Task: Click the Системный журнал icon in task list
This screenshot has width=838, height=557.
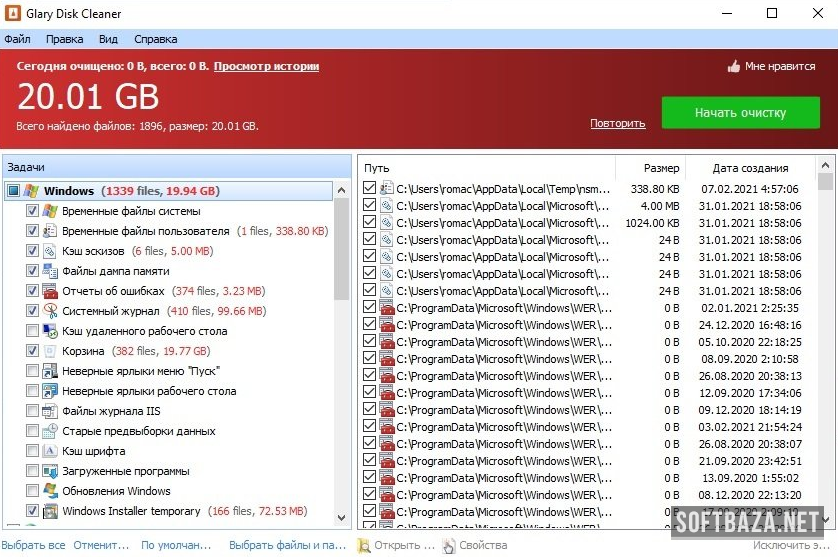Action: [x=50, y=311]
